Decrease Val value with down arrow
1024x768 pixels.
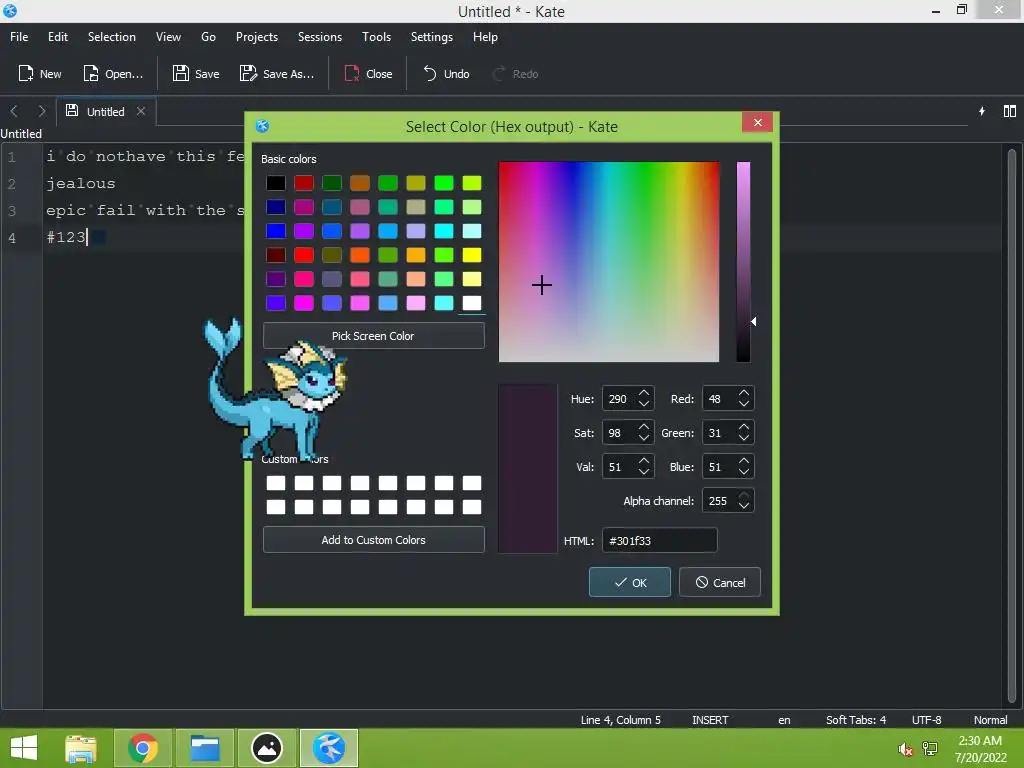tap(644, 472)
